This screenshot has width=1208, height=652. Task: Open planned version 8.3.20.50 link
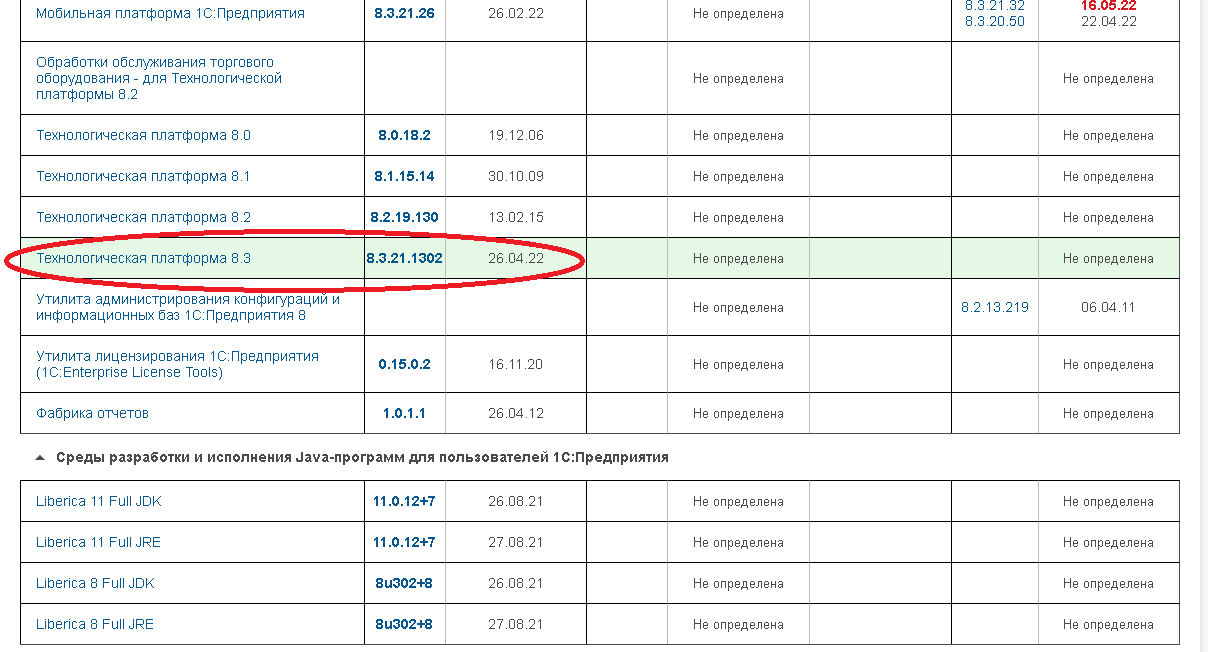(x=995, y=21)
